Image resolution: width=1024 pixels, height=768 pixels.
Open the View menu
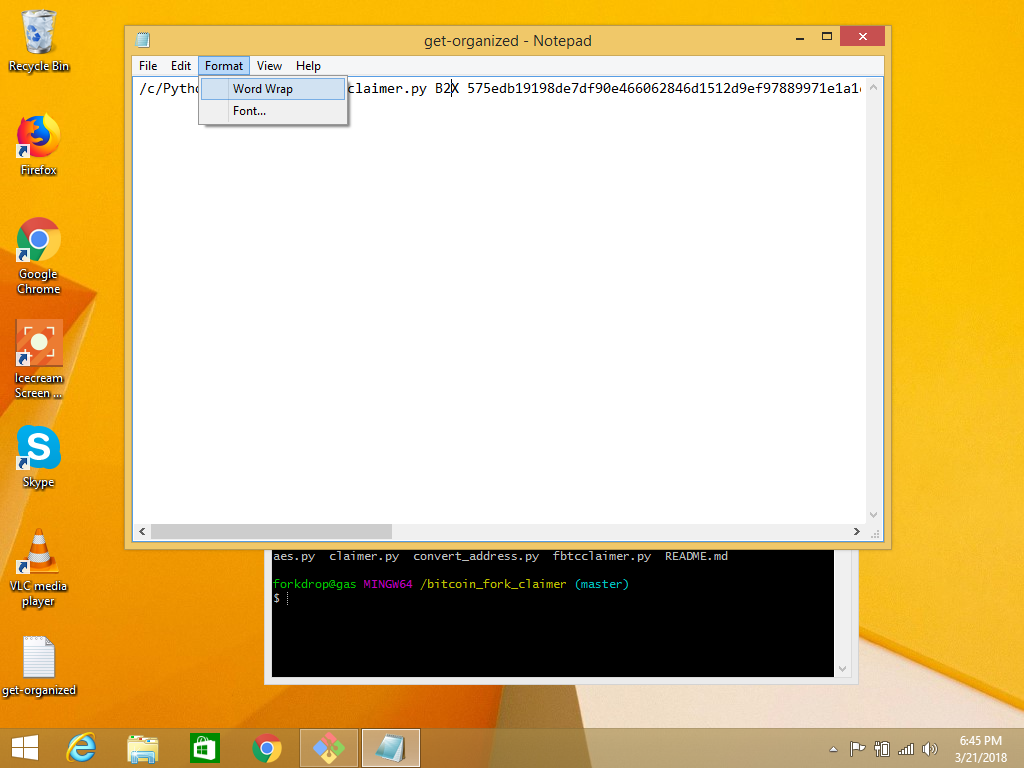269,66
